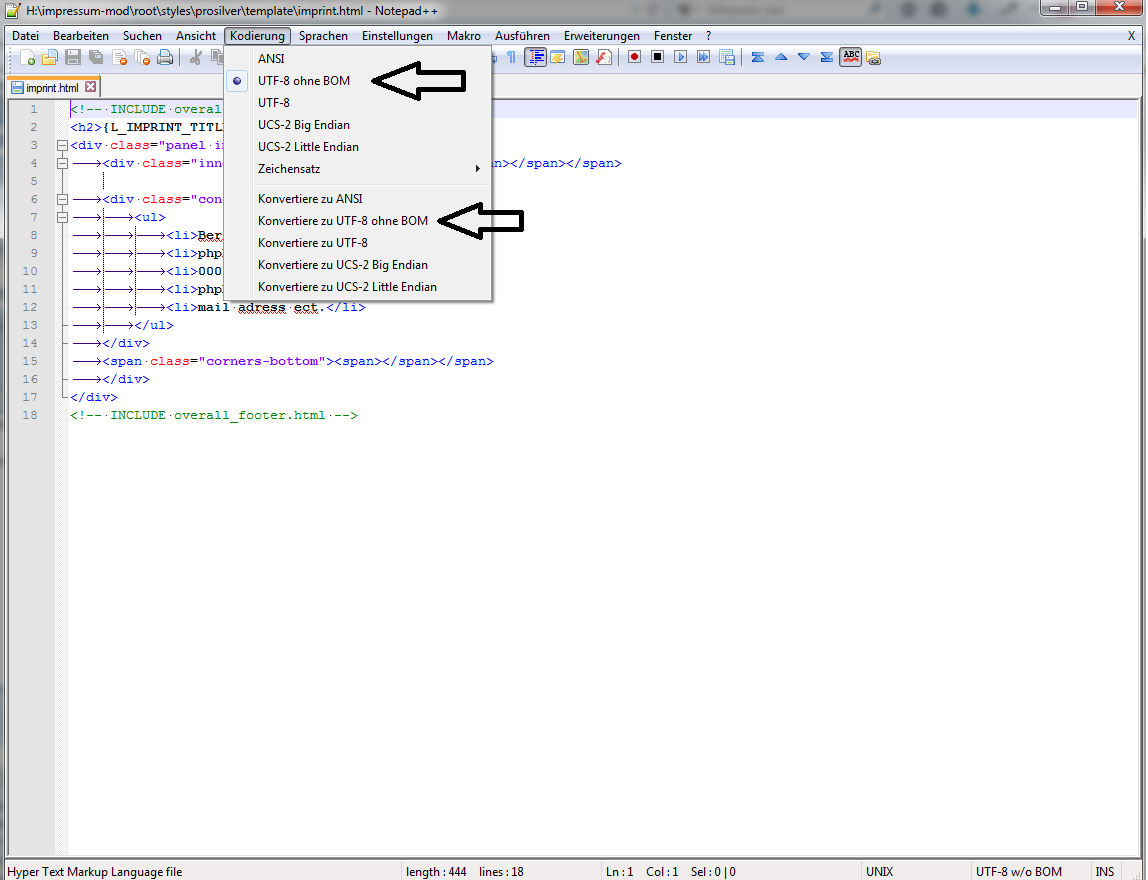The image size is (1148, 880).
Task: Open the Erweiterungen menu
Action: click(x=602, y=36)
